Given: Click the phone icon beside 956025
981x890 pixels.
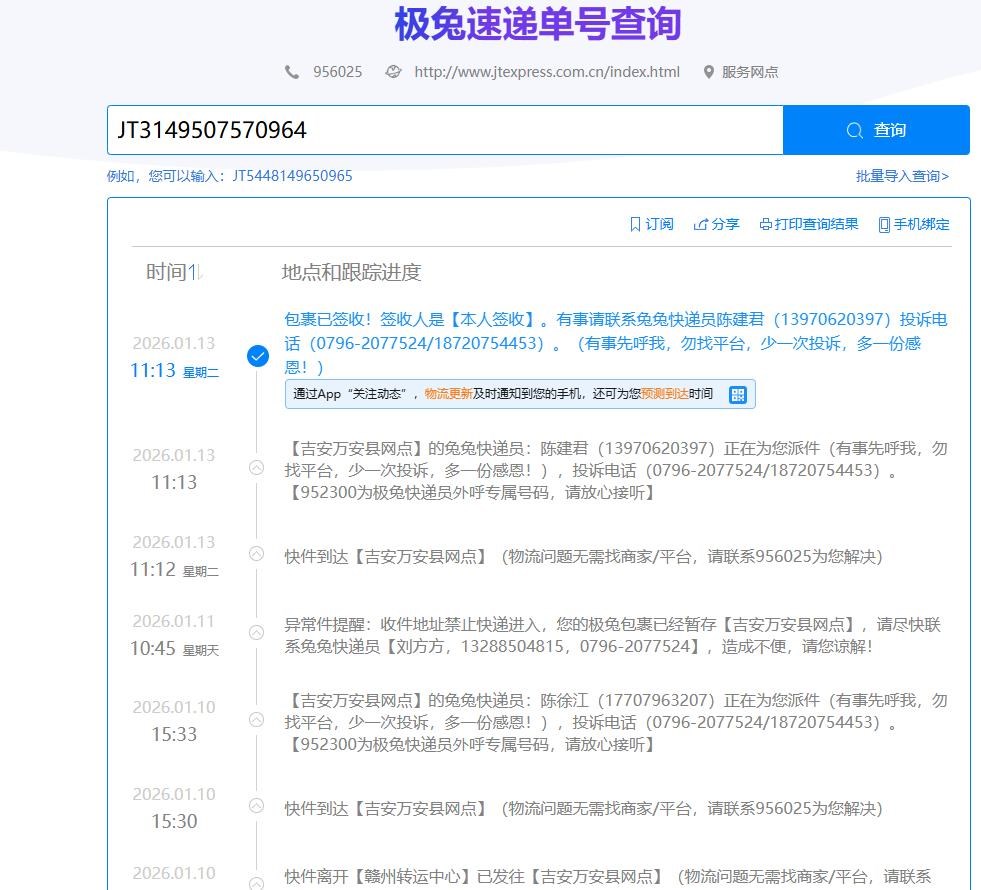Looking at the screenshot, I should pyautogui.click(x=292, y=72).
